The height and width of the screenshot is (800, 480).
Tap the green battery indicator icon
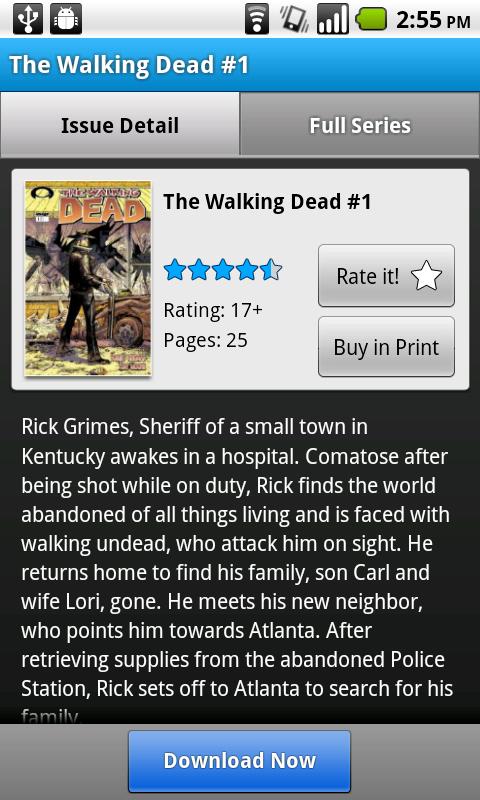371,19
